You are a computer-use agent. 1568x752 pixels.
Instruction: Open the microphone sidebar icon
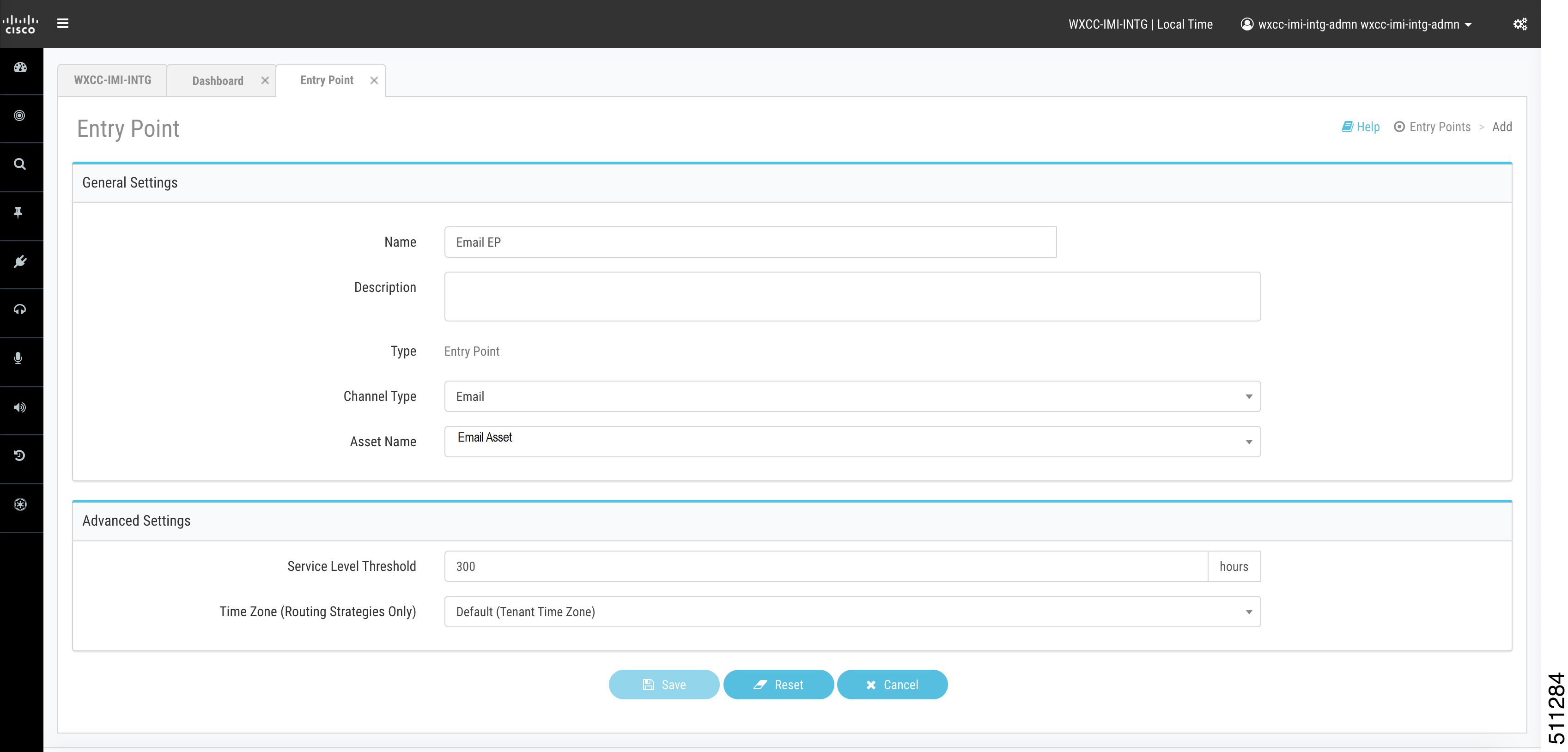pos(18,358)
